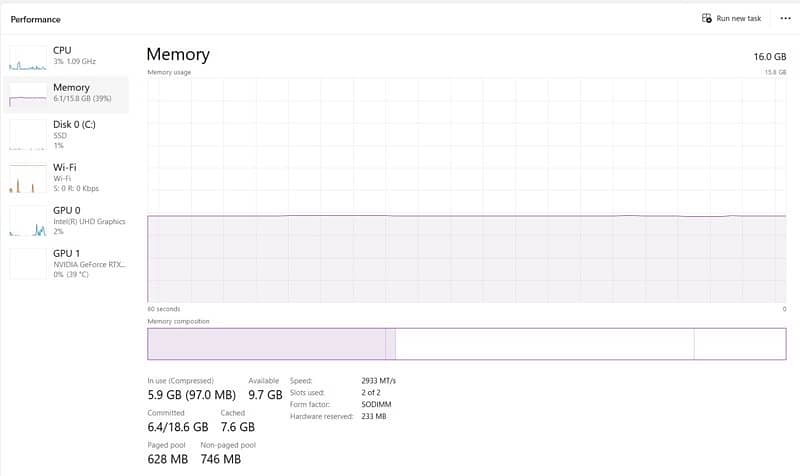This screenshot has width=800, height=476.
Task: Select the CPU mini graph in sidebar
Action: click(27, 57)
